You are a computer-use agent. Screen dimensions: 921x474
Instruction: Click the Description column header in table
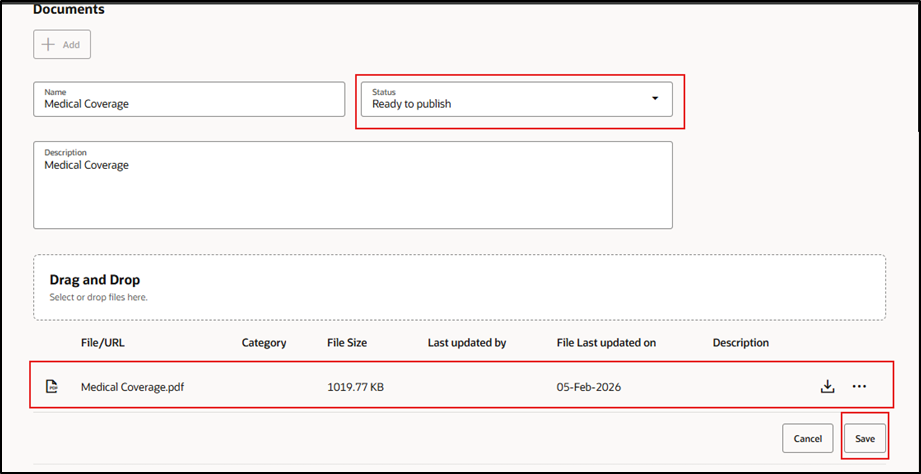741,342
